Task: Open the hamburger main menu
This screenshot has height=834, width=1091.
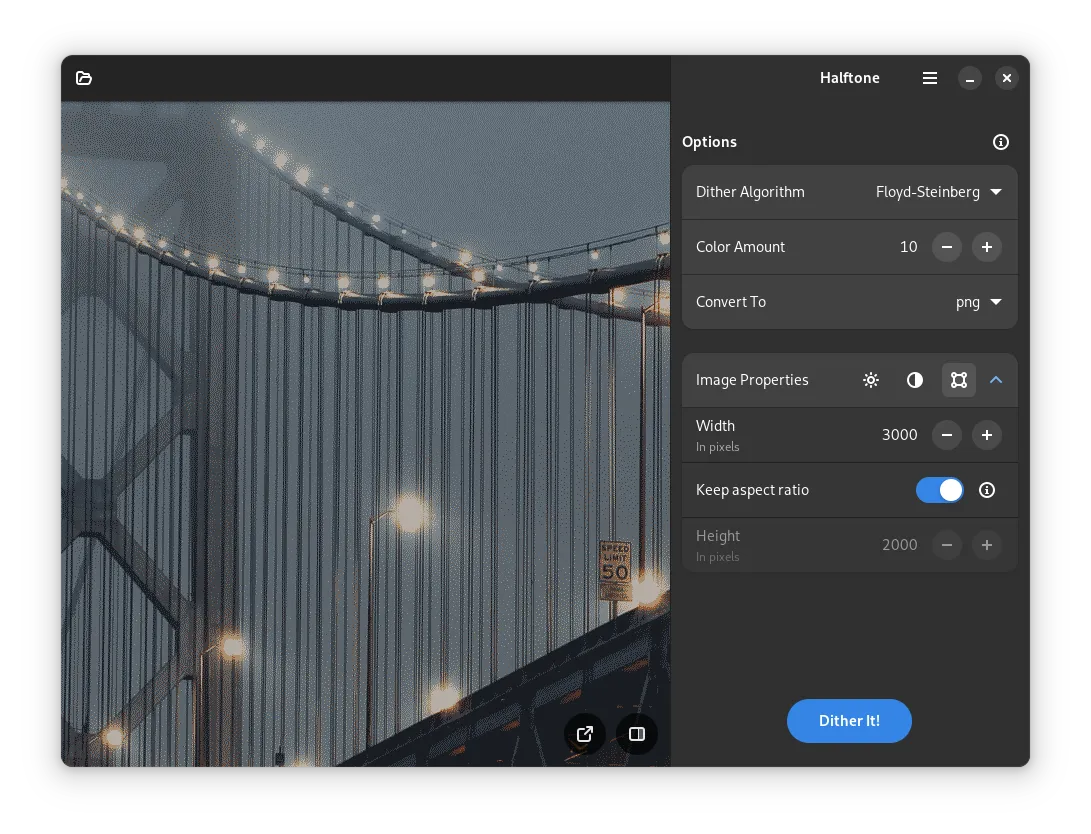Action: click(x=930, y=78)
